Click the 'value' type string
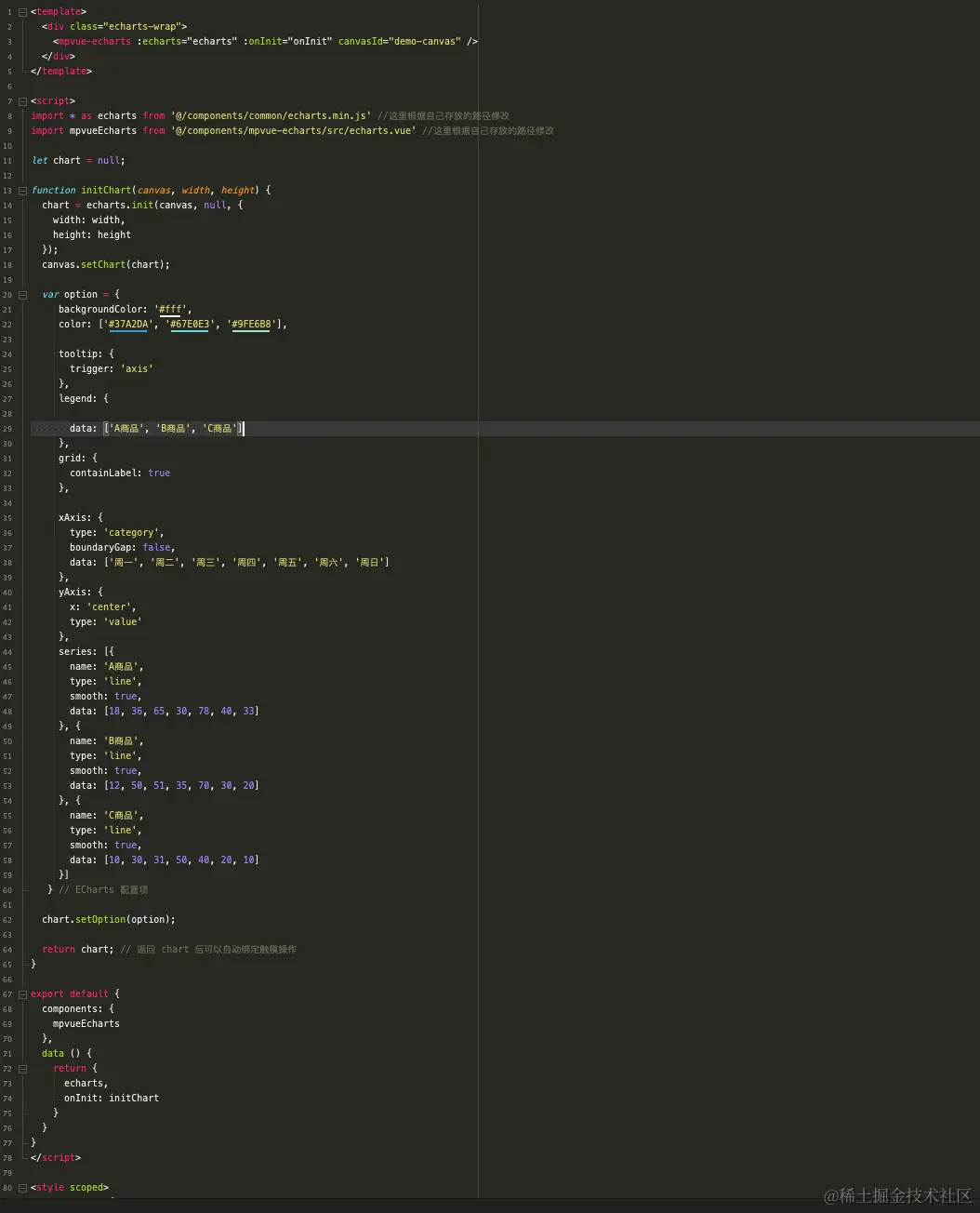Image resolution: width=980 pixels, height=1213 pixels. coord(123,622)
